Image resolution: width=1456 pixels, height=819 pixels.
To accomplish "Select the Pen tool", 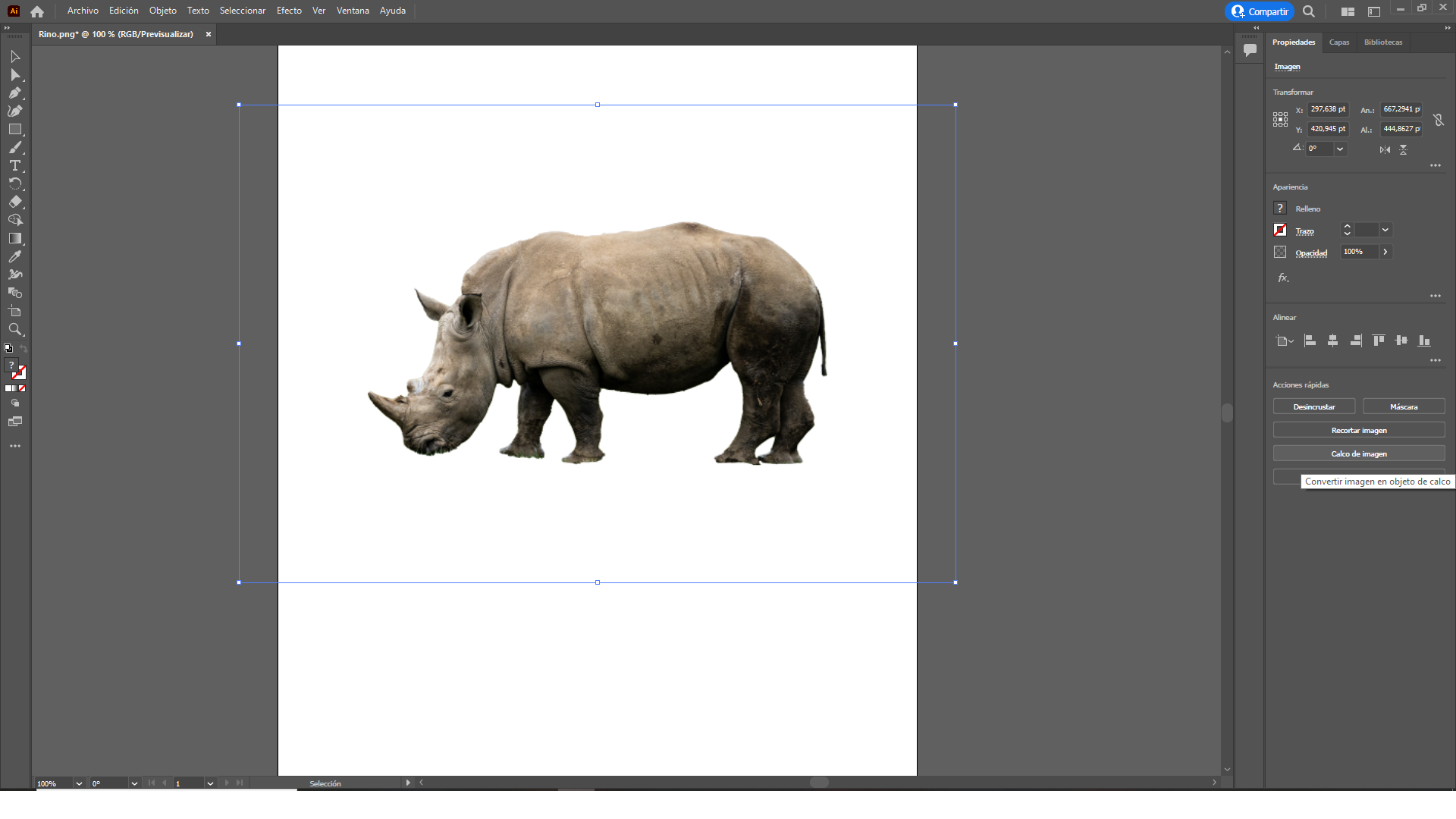I will point(14,93).
